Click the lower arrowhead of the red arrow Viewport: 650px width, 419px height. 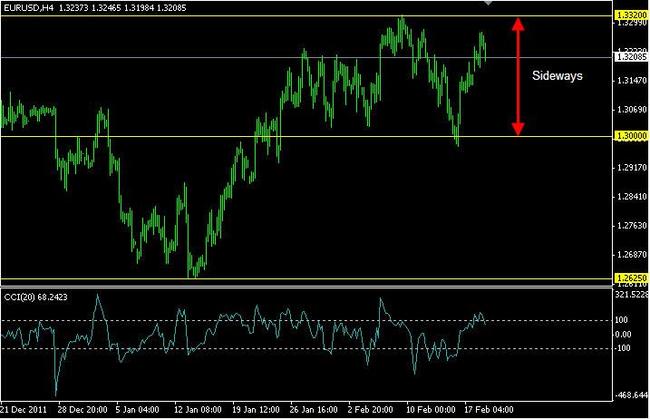[517, 129]
